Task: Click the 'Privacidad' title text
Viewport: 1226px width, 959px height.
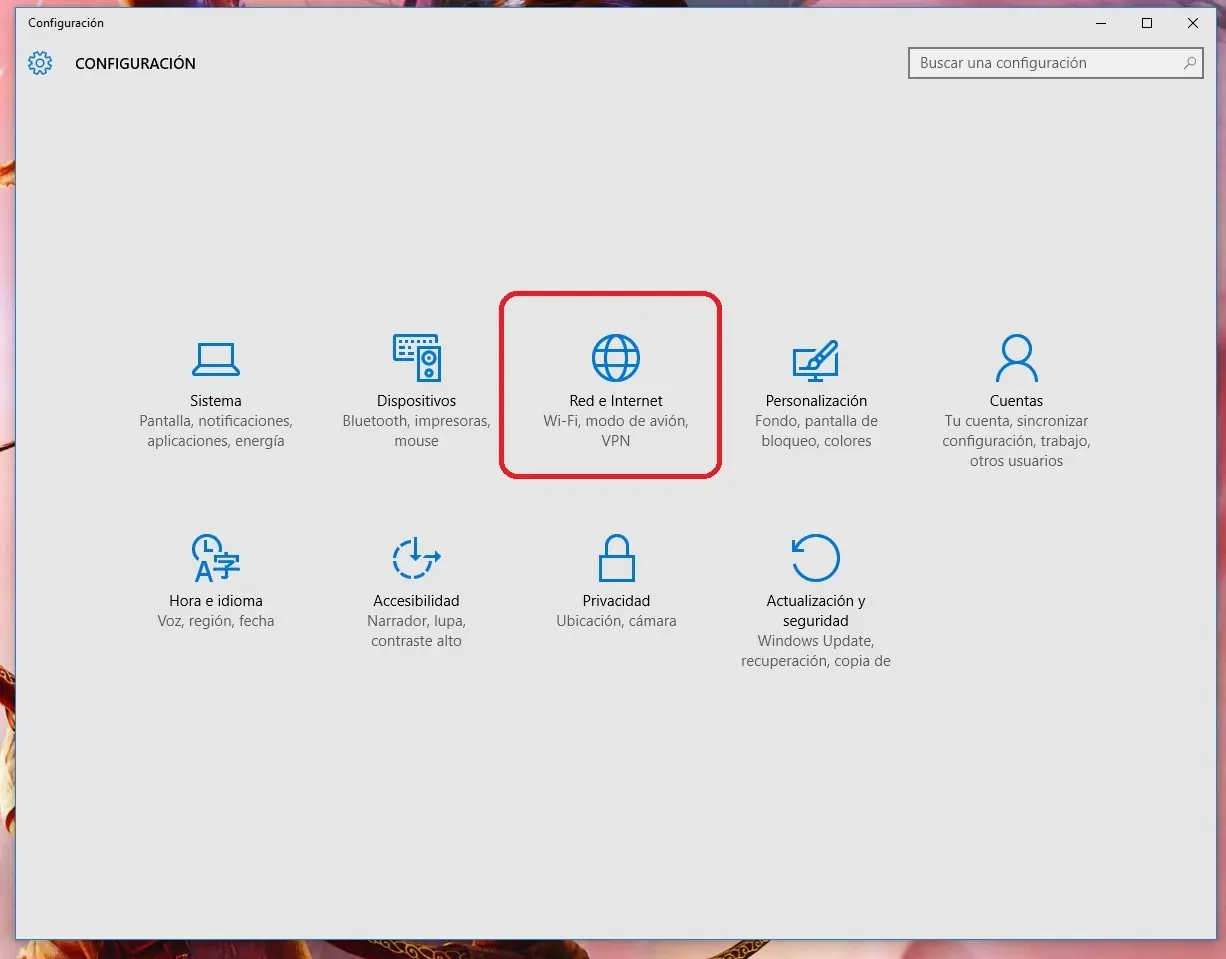Action: [x=616, y=601]
